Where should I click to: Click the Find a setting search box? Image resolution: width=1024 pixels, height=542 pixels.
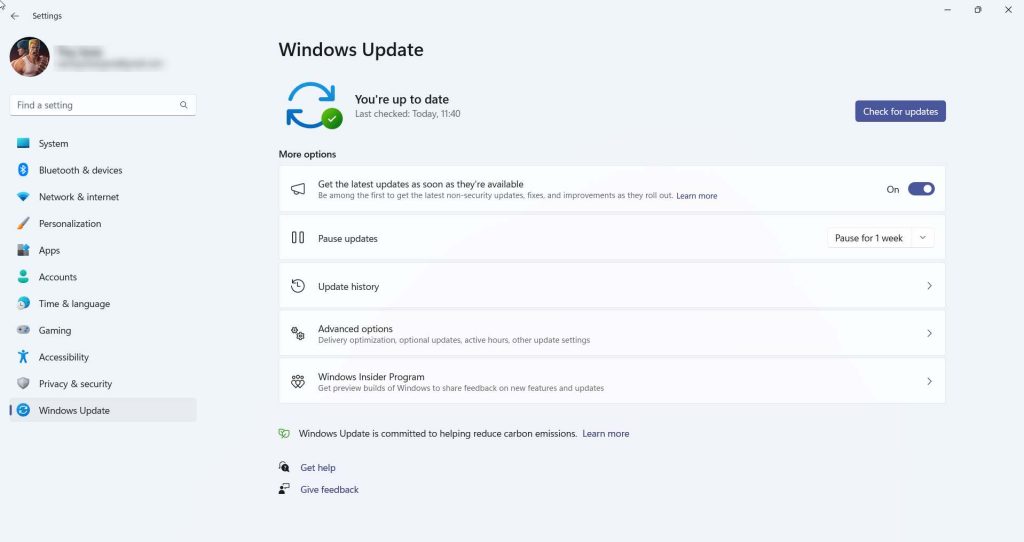point(103,105)
